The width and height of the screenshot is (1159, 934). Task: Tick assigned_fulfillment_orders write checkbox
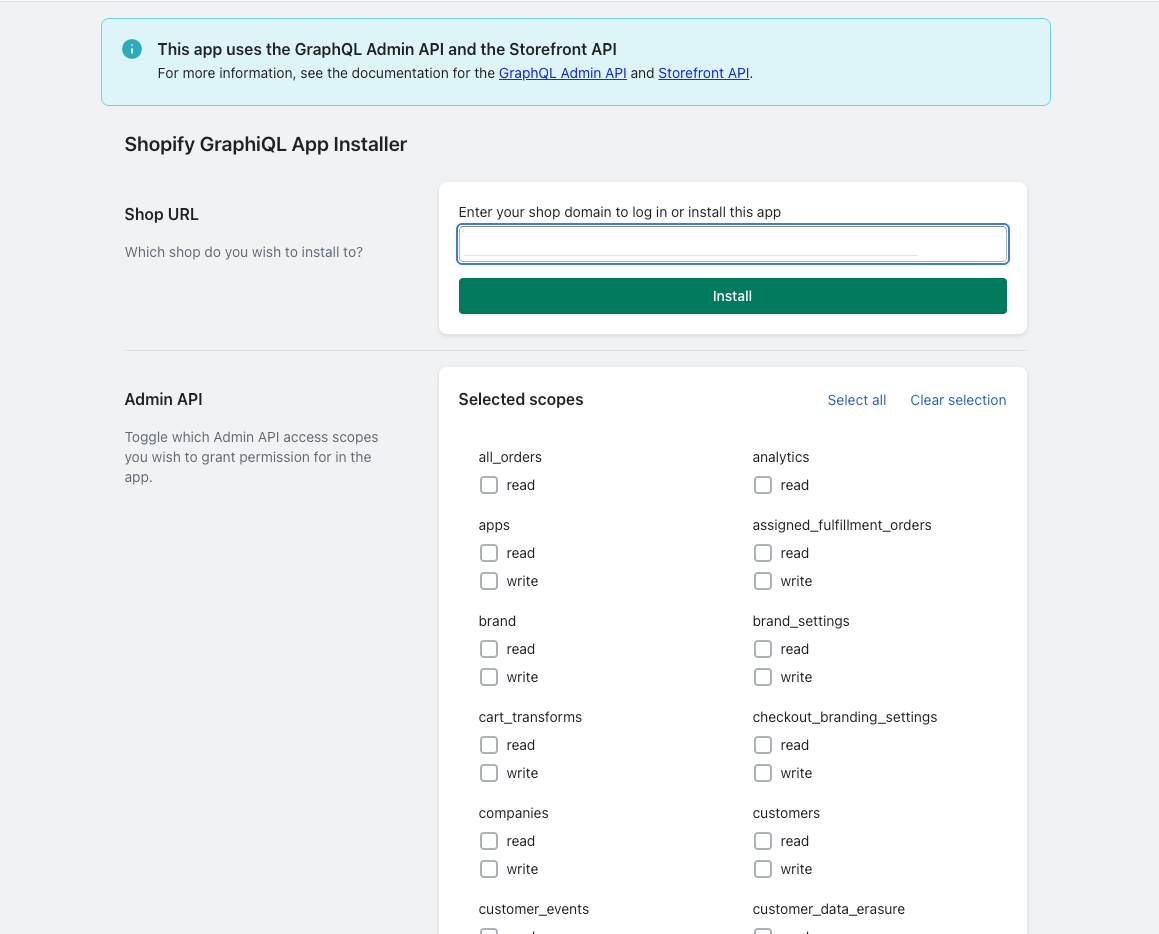pyautogui.click(x=763, y=581)
